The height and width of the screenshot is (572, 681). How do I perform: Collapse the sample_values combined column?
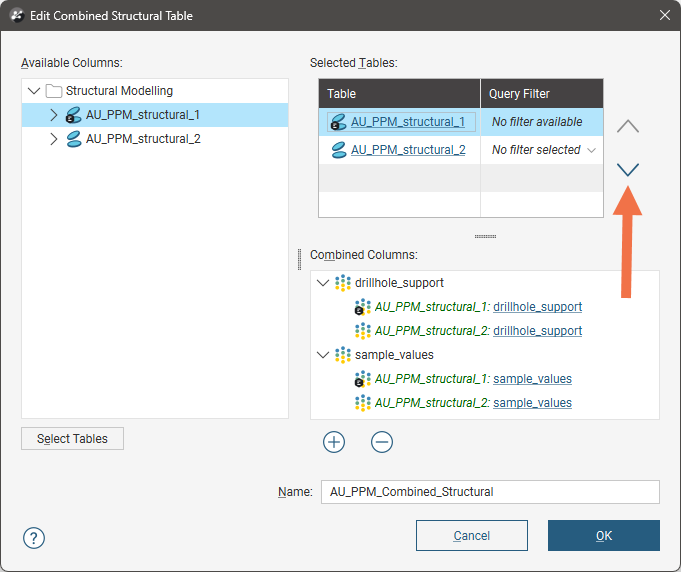click(322, 355)
